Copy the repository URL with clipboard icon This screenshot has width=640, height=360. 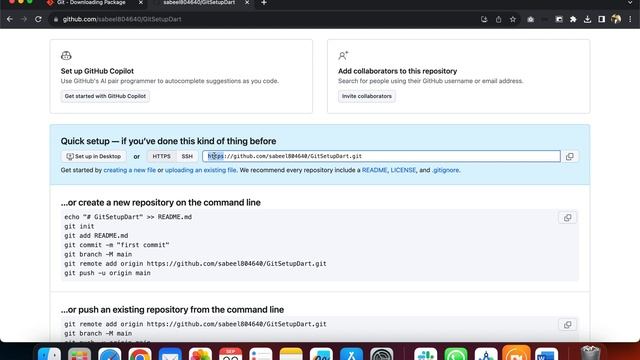tap(570, 156)
